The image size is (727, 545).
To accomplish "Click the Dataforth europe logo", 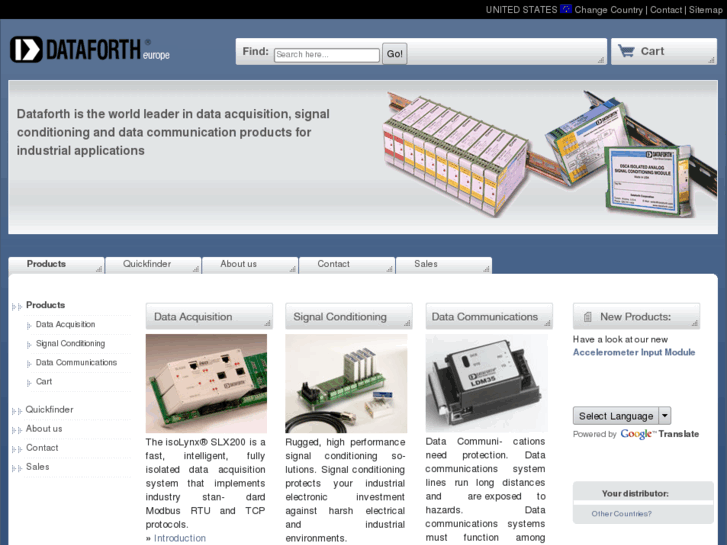I will coord(90,50).
